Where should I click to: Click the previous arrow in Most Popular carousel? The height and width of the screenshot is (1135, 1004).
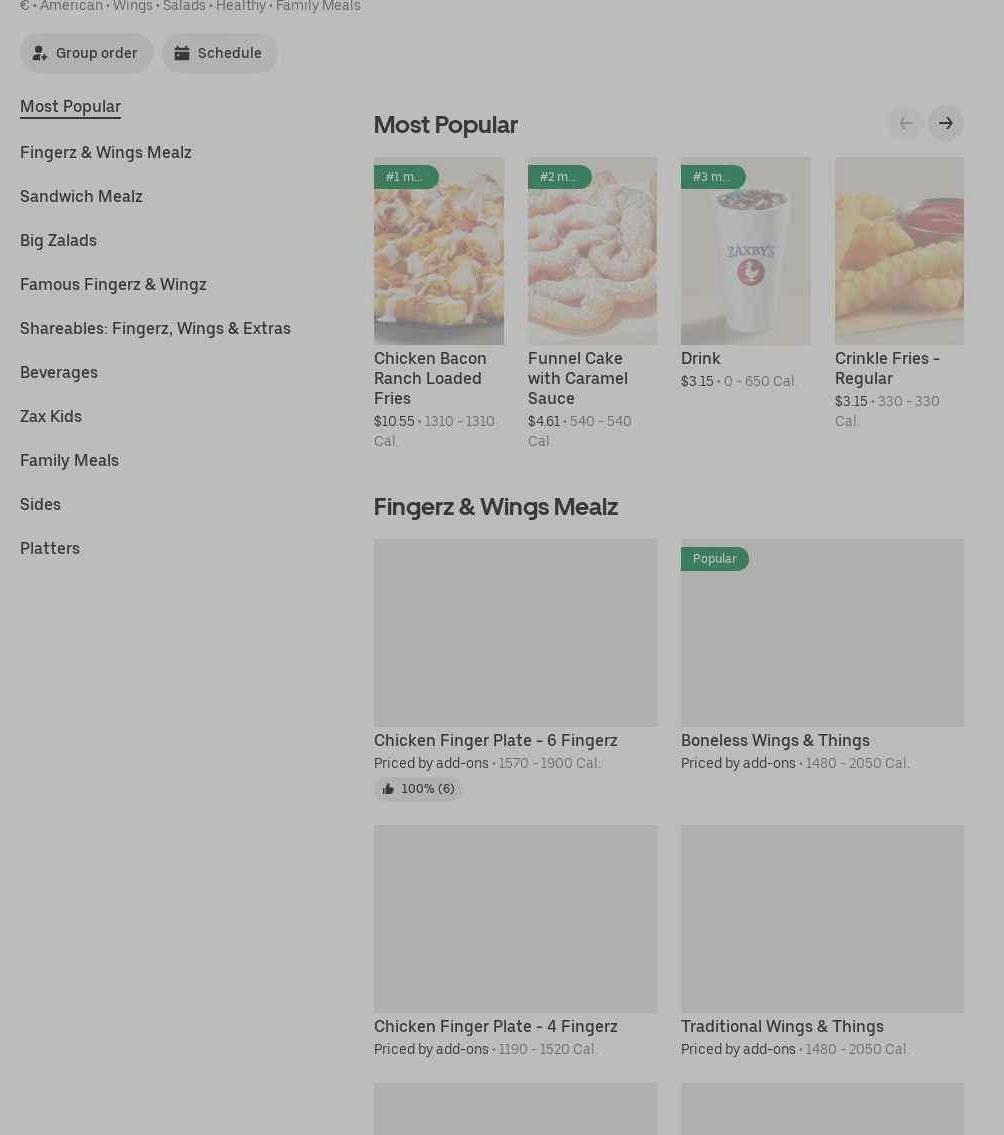click(906, 123)
